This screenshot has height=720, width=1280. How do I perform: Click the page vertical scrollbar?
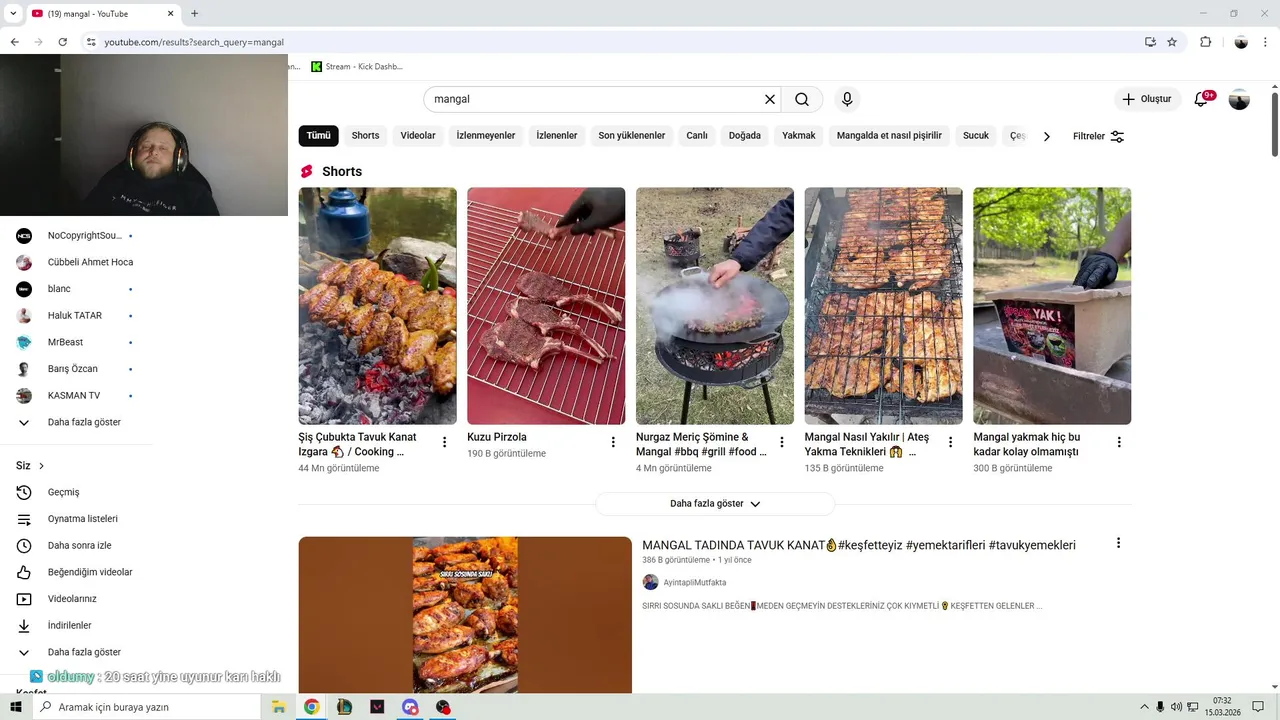[1274, 300]
